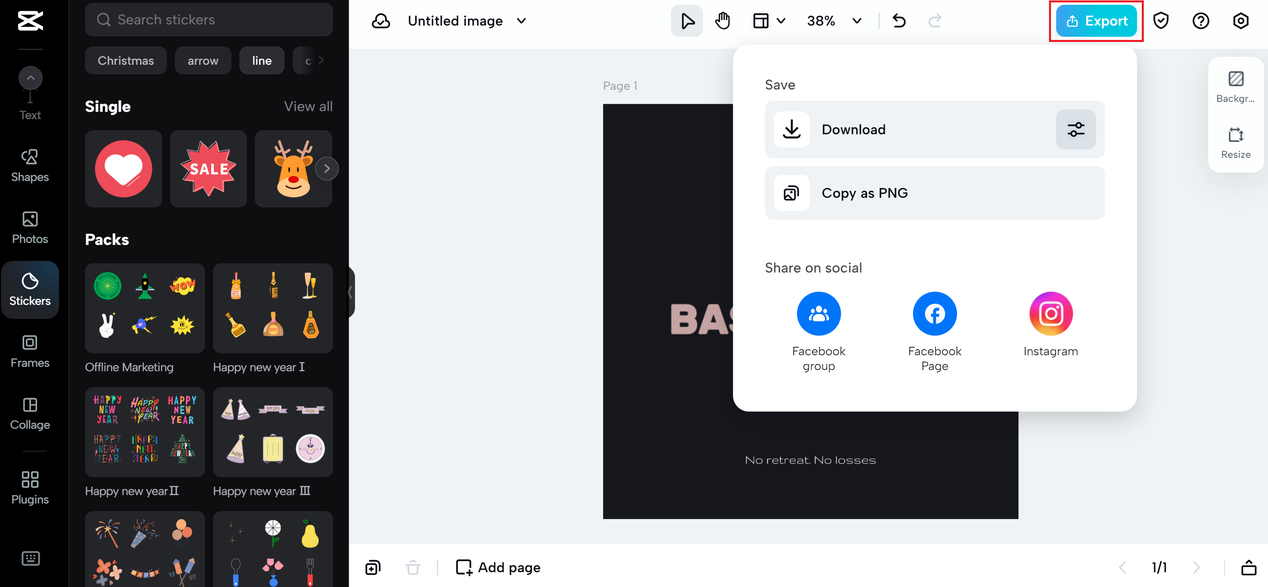This screenshot has width=1268, height=587.
Task: Open the Shapes panel
Action: coord(30,165)
